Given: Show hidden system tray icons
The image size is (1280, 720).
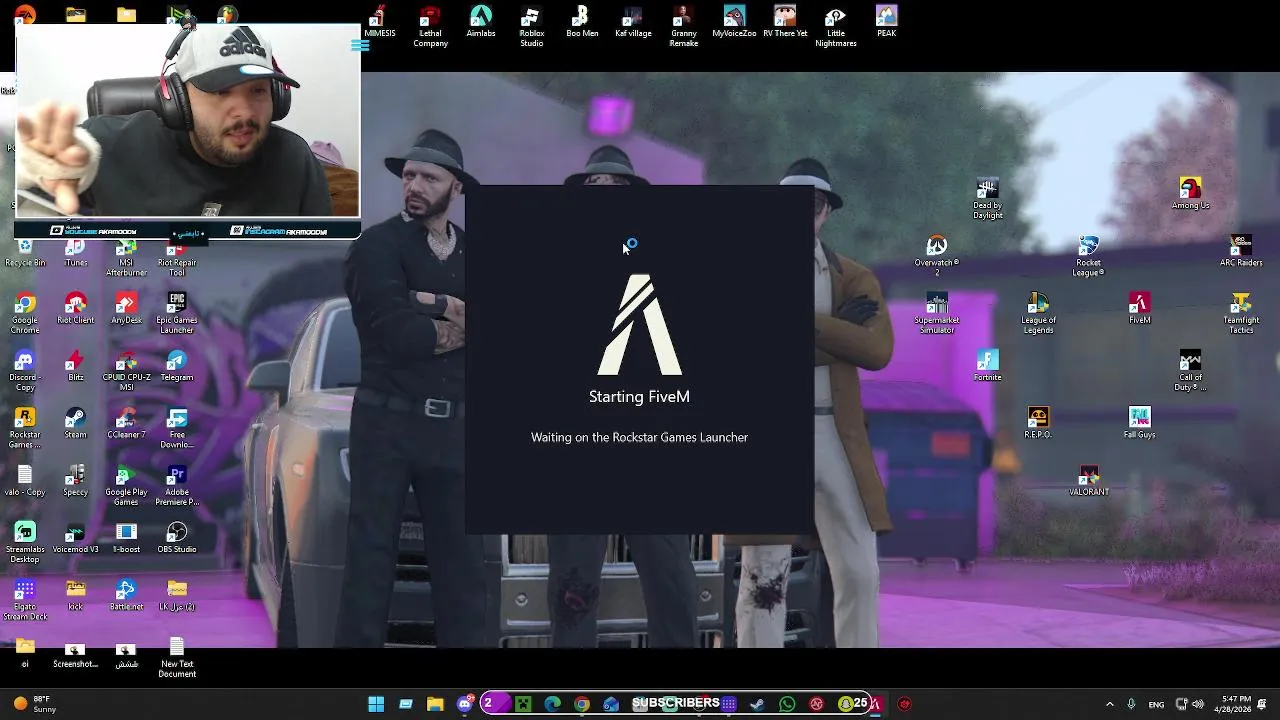Looking at the screenshot, I should (1109, 704).
